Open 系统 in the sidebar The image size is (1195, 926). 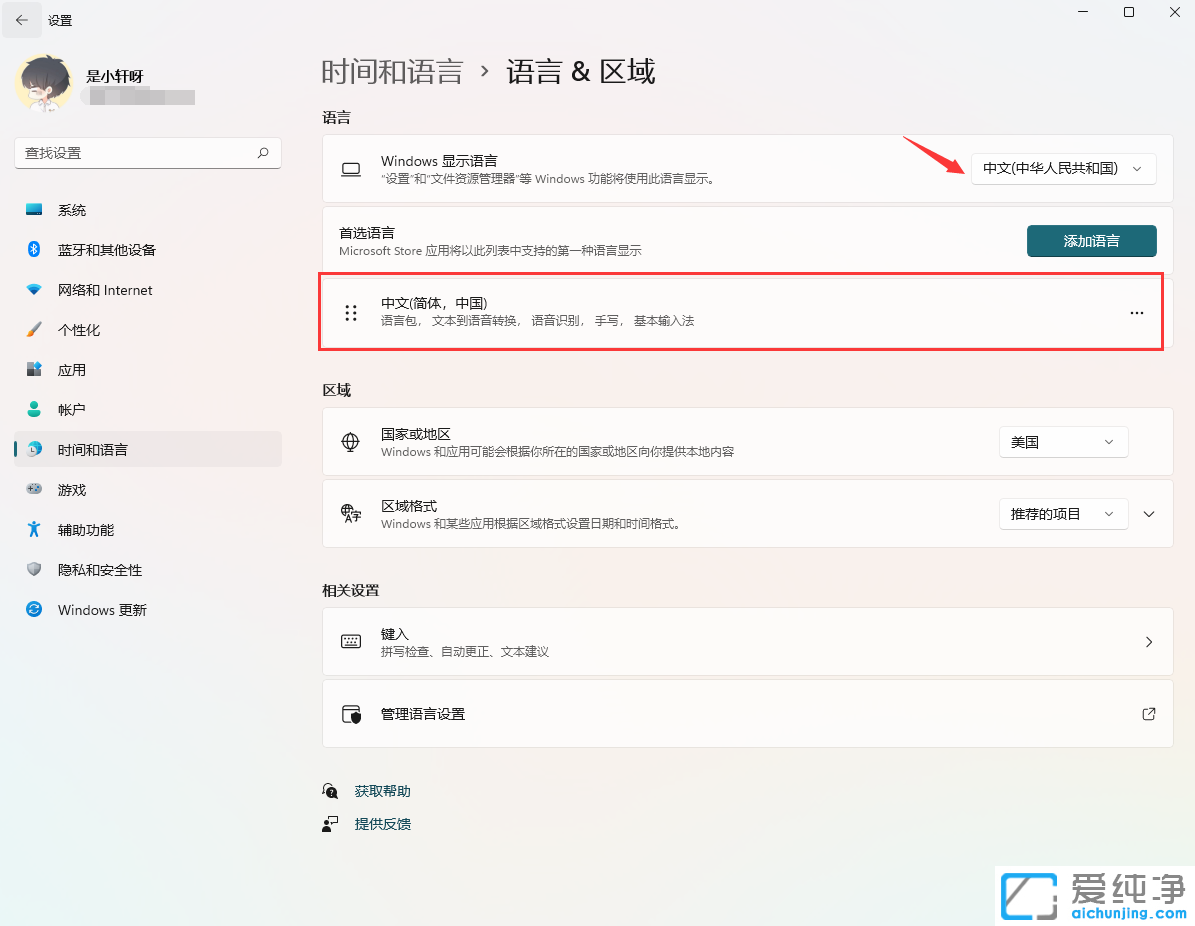tap(148, 210)
